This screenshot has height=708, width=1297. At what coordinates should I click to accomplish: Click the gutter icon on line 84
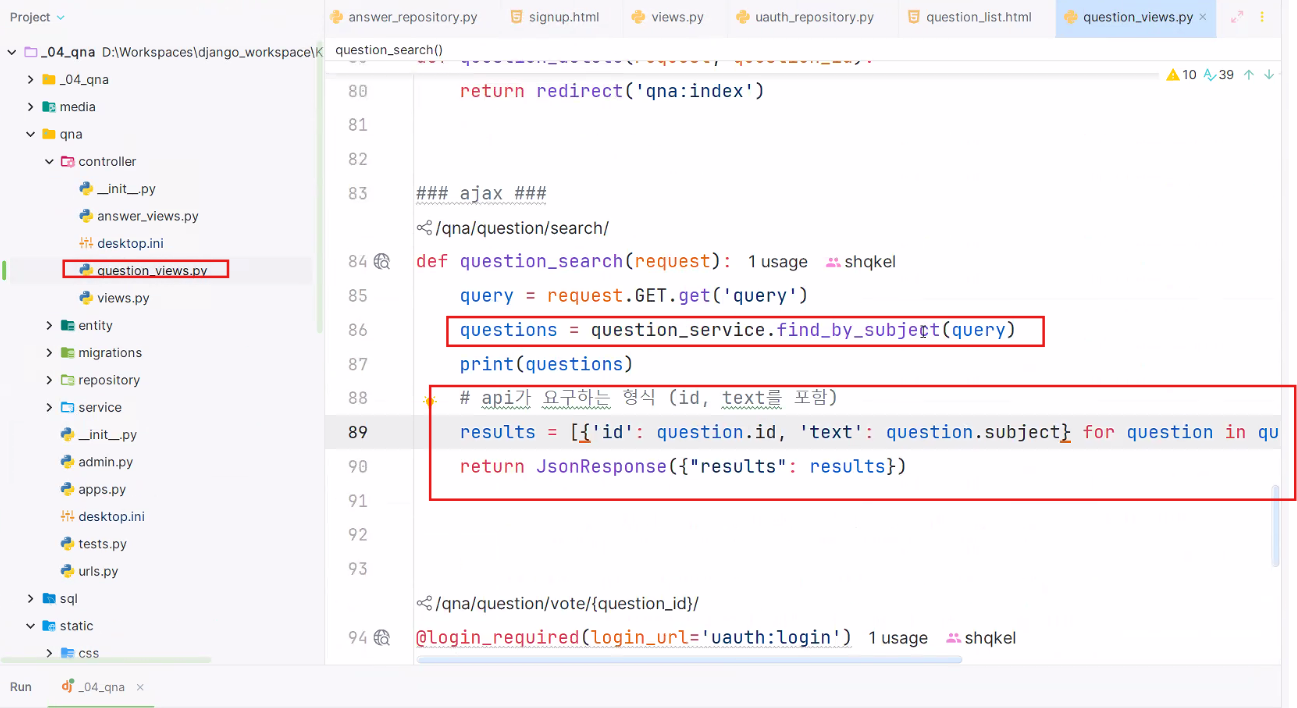(x=382, y=262)
